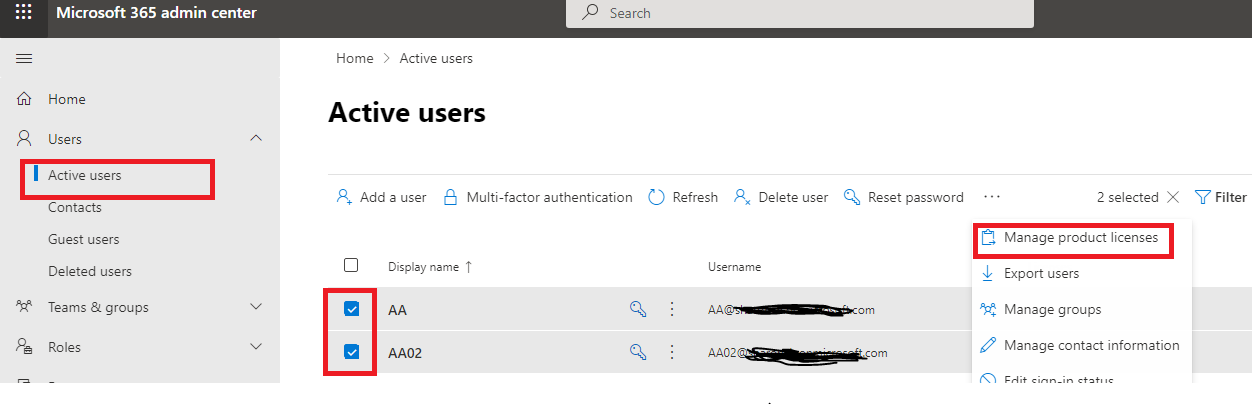This screenshot has width=1252, height=404.
Task: Open the toolbar more actions ellipsis
Action: 992,197
